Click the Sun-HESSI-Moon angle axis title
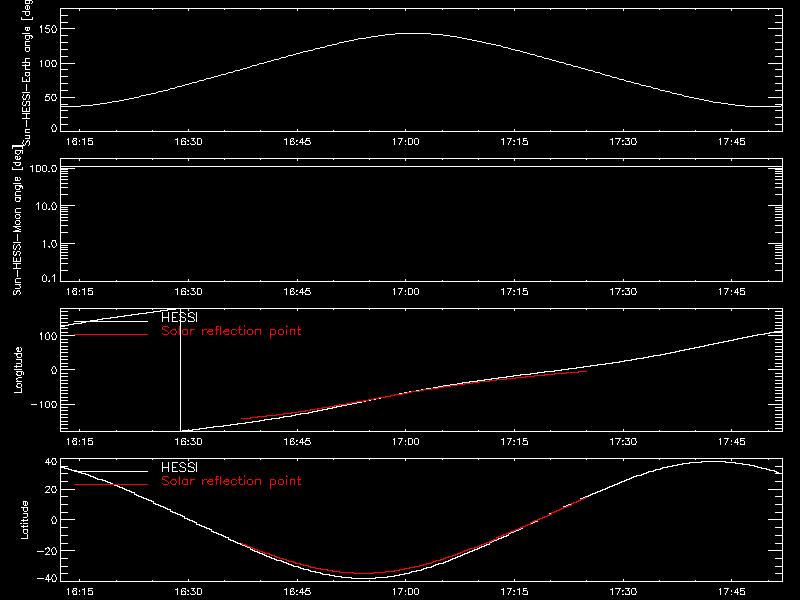The width and height of the screenshot is (800, 600). pyautogui.click(x=18, y=220)
